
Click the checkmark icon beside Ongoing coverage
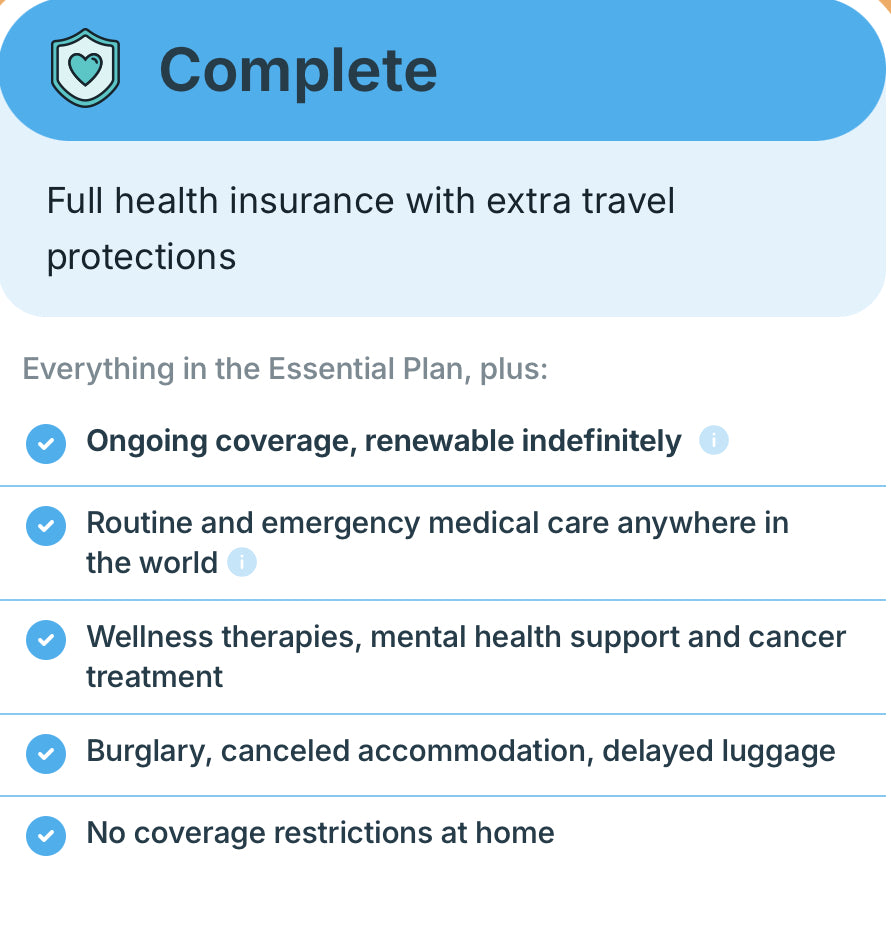46,442
